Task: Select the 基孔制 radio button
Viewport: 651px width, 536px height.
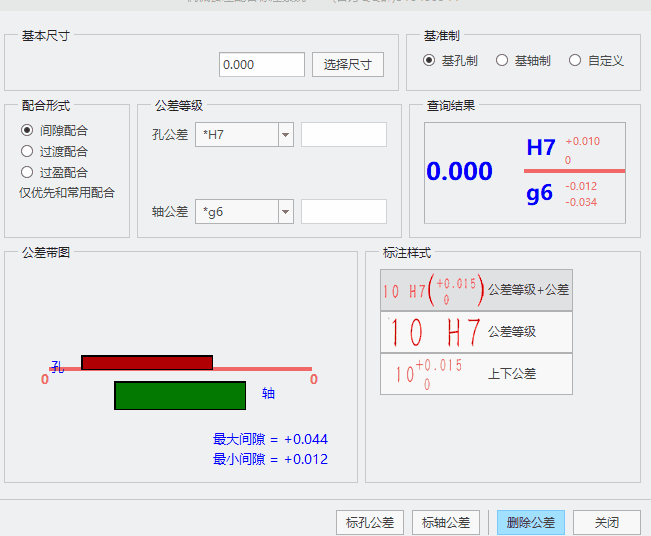Action: (429, 61)
